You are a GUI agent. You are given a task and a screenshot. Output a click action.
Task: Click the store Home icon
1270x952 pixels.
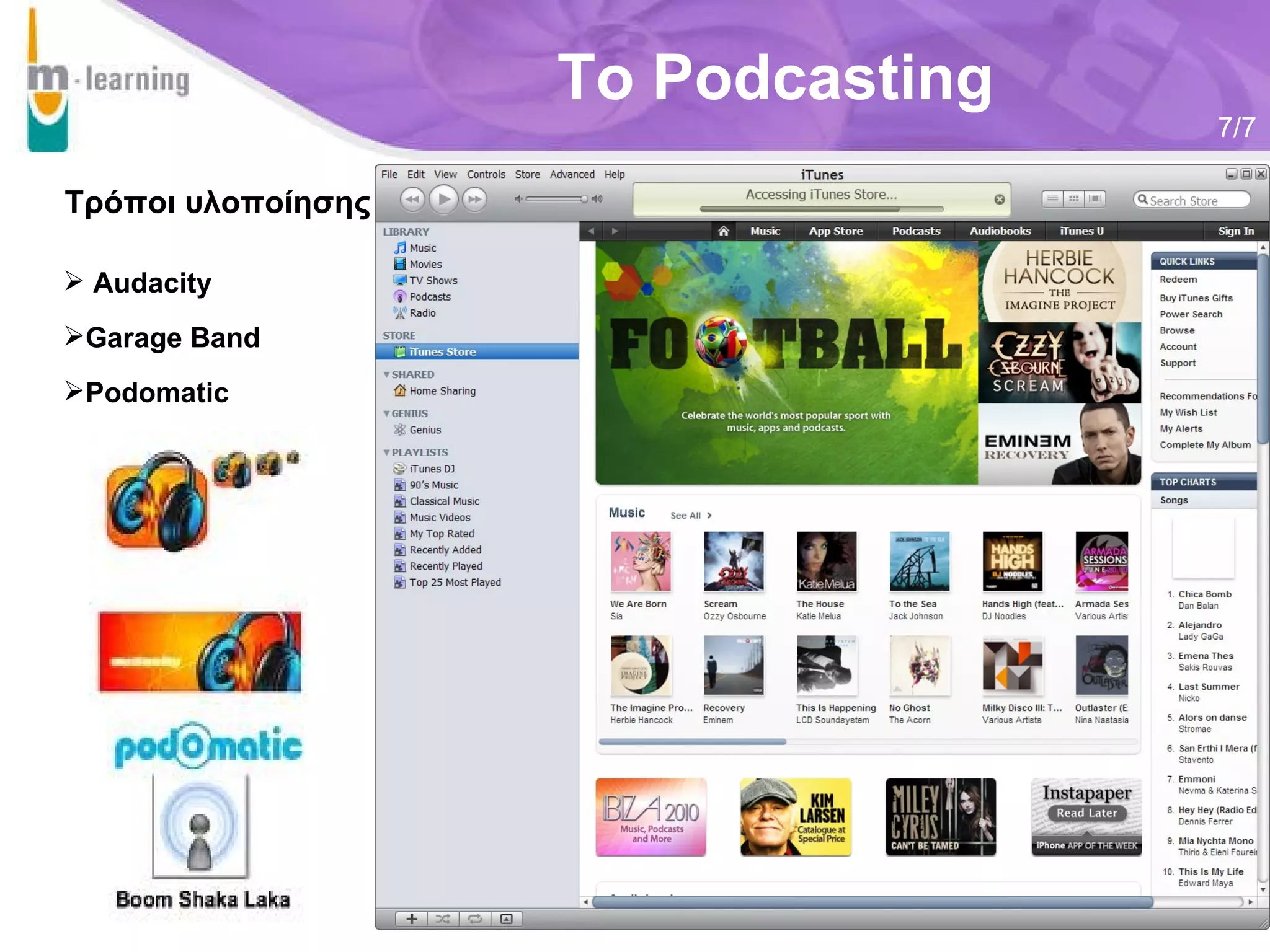(x=723, y=231)
